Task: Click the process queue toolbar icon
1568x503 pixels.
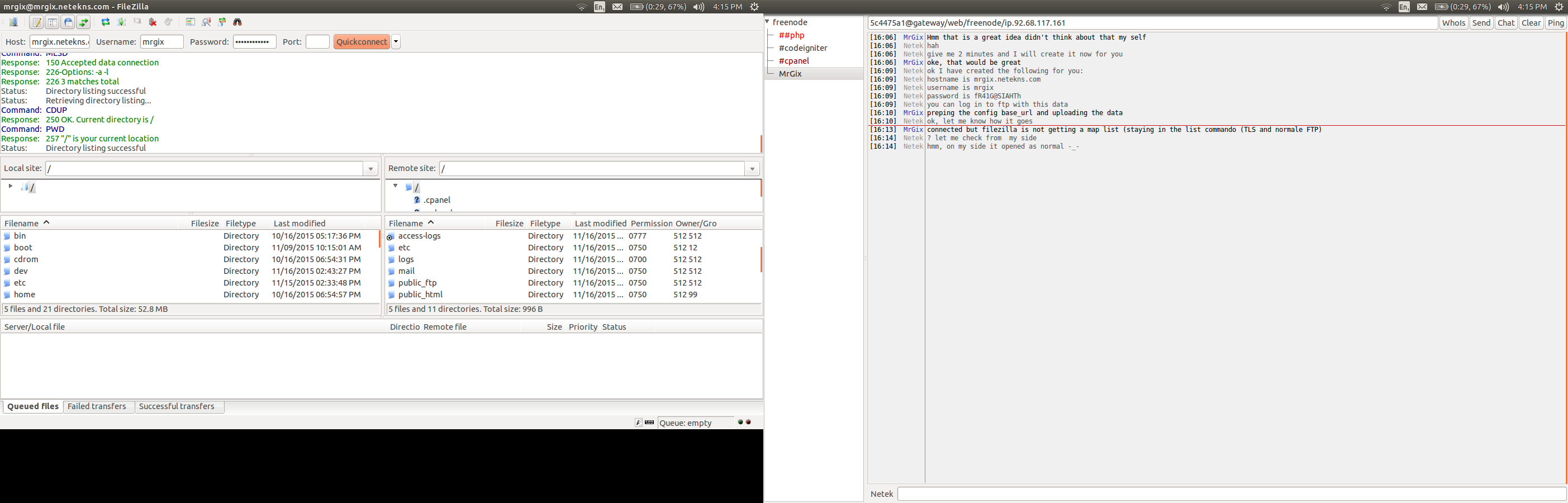Action: point(122,22)
